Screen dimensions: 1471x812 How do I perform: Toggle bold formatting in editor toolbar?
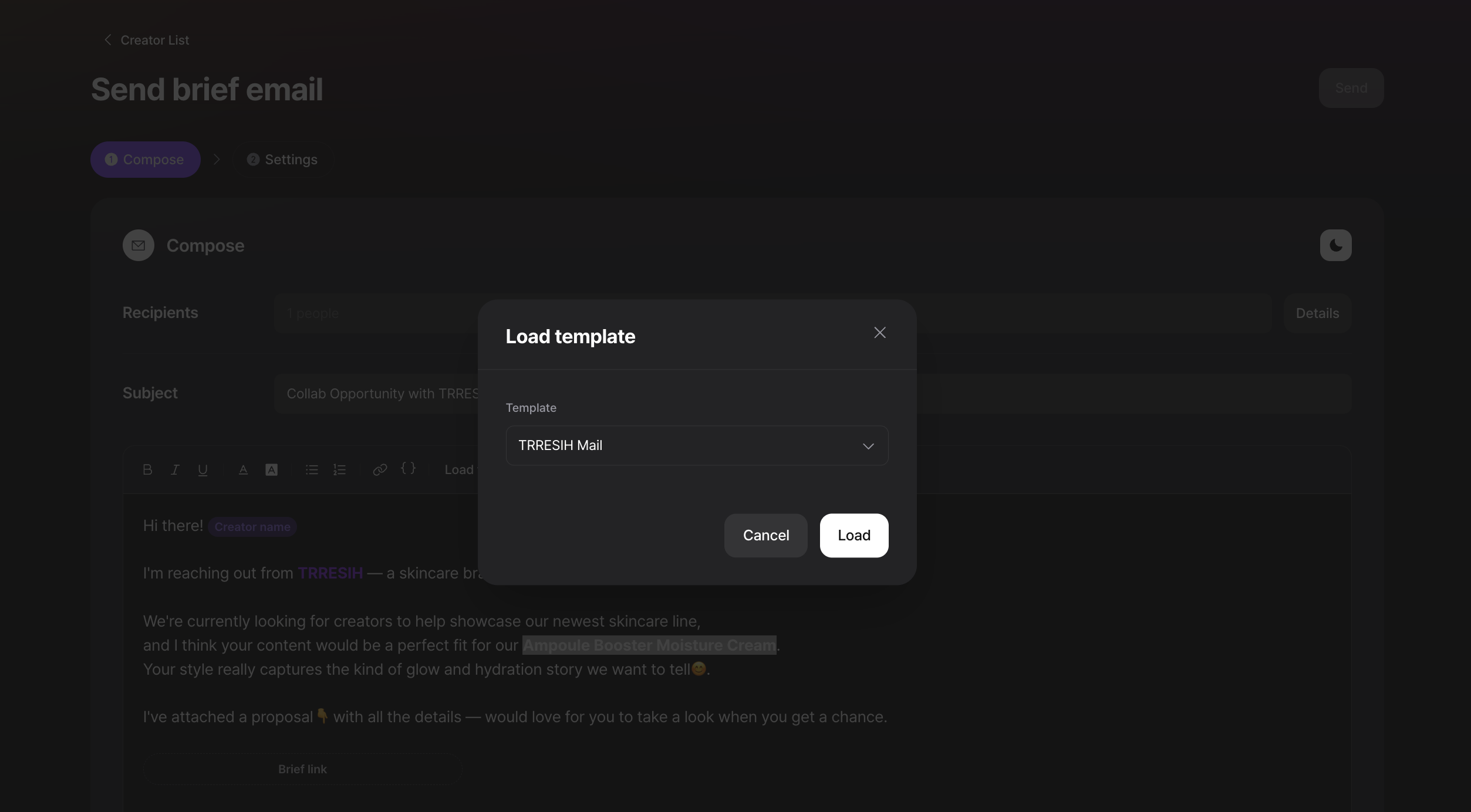coord(147,469)
